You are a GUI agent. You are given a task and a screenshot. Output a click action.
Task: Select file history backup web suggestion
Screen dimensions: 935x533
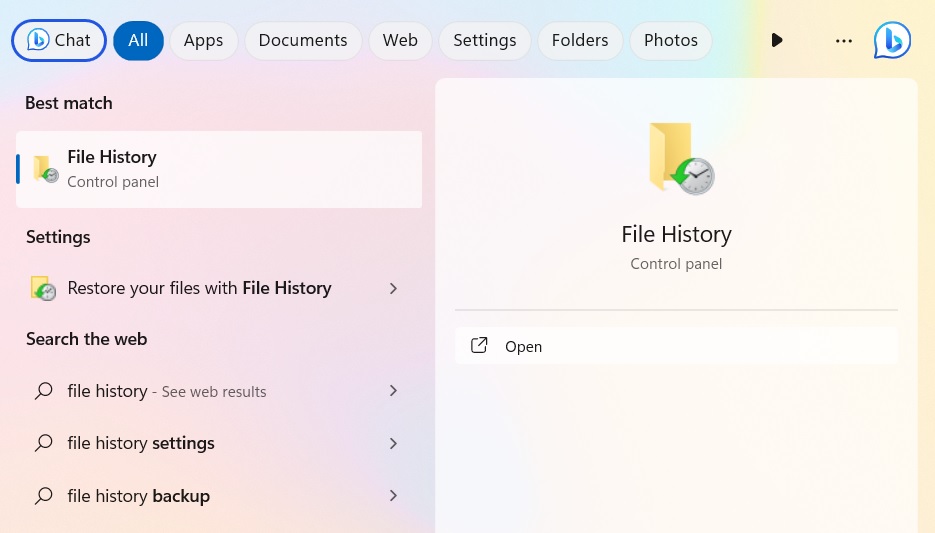(x=219, y=495)
